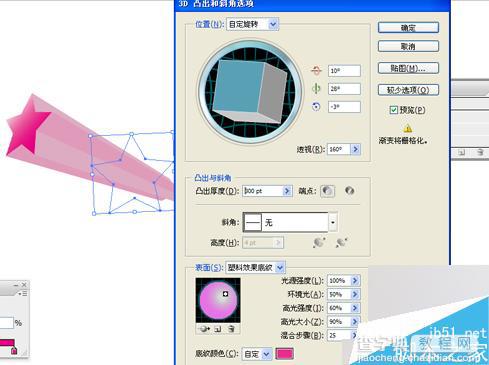Screen dimensions: 489x365
Task: Click the Y rotation field showing 28°
Action: pos(344,89)
